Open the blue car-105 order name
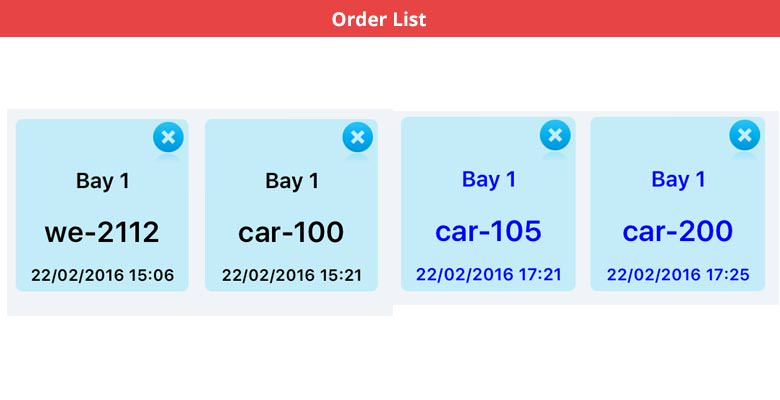Screen dimensions: 780x400 pos(488,231)
